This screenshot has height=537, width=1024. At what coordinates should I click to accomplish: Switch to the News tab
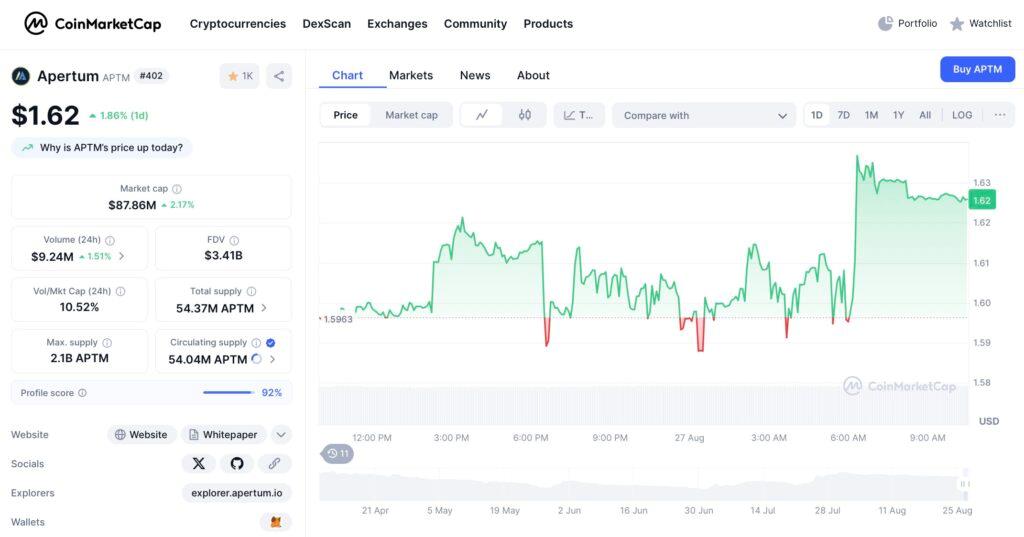click(x=475, y=75)
